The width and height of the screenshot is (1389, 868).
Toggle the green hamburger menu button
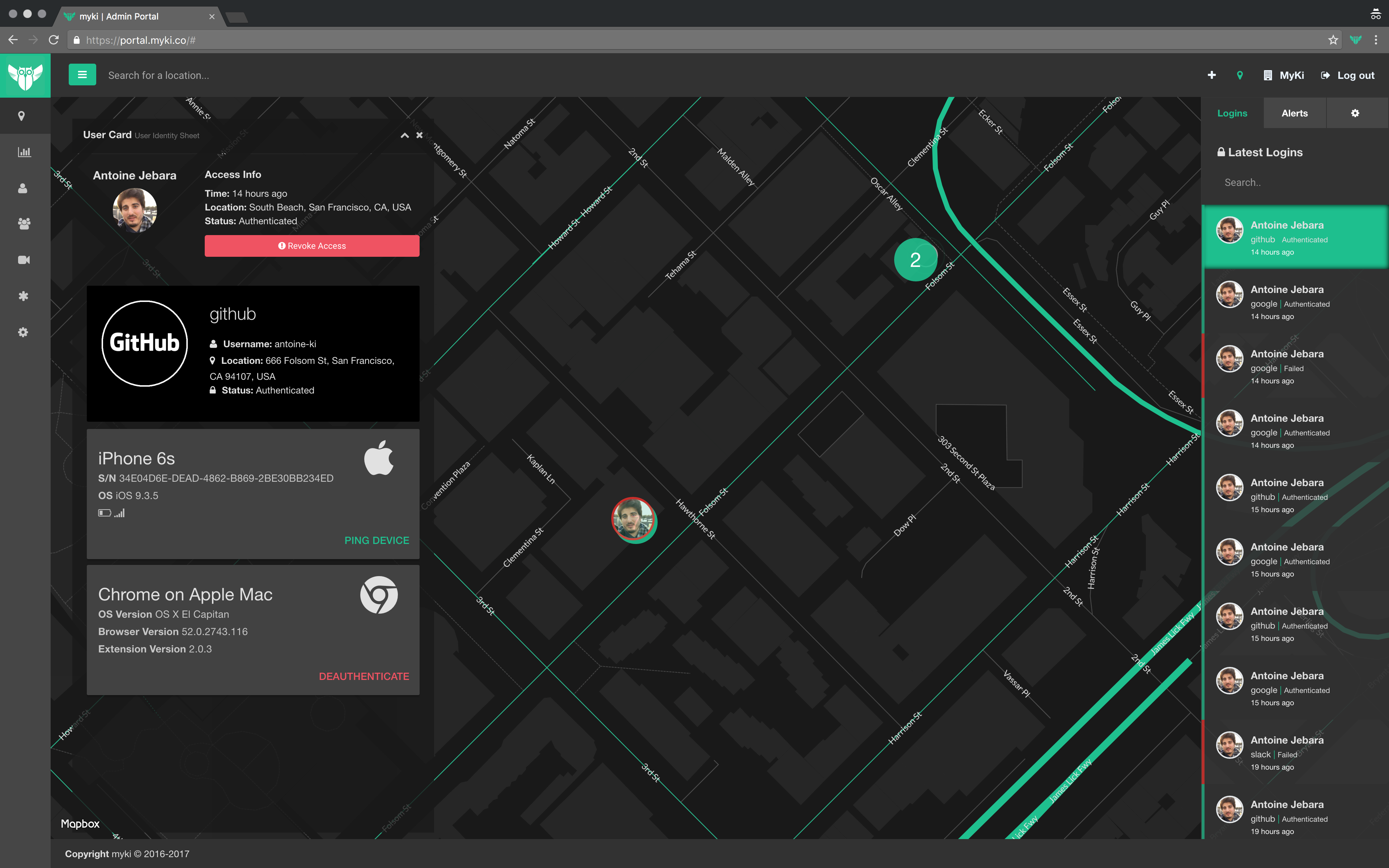(x=82, y=75)
